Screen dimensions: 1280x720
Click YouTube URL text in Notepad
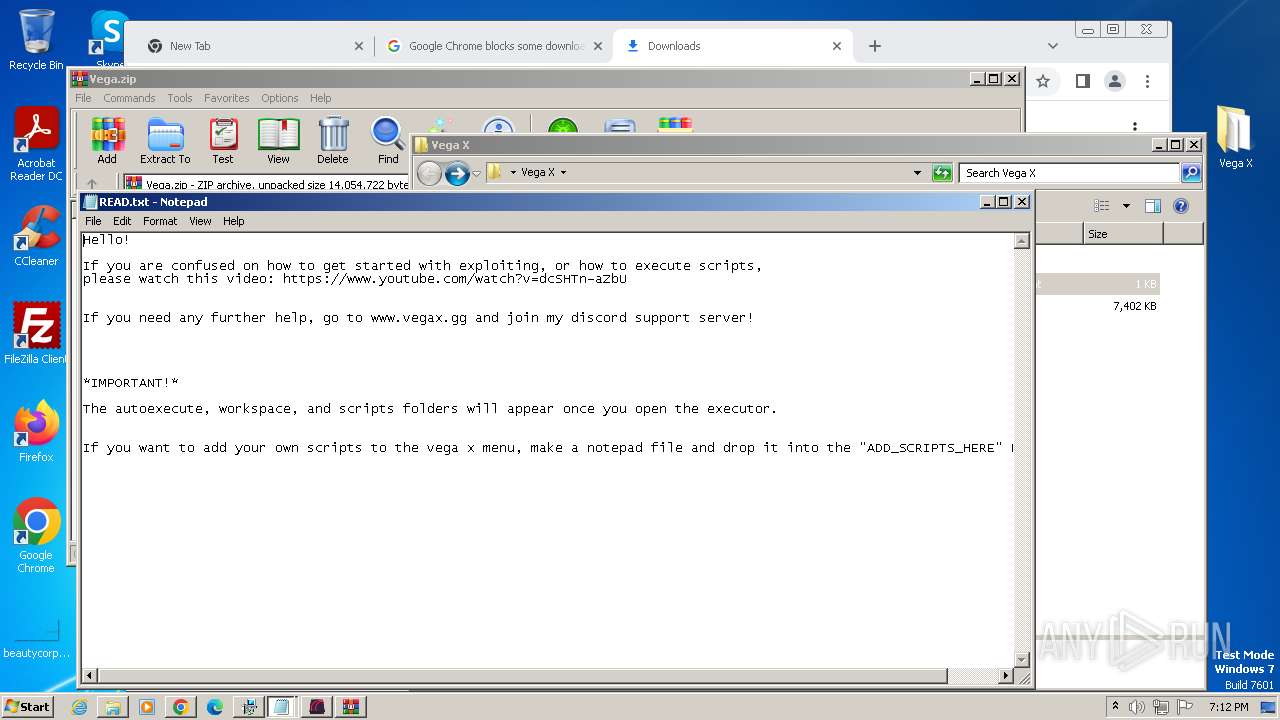point(455,279)
